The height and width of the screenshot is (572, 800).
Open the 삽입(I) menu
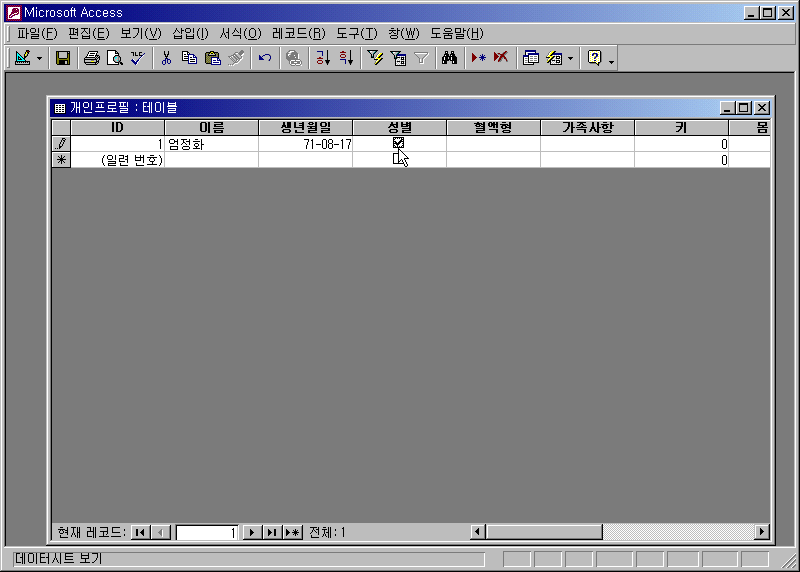190,34
